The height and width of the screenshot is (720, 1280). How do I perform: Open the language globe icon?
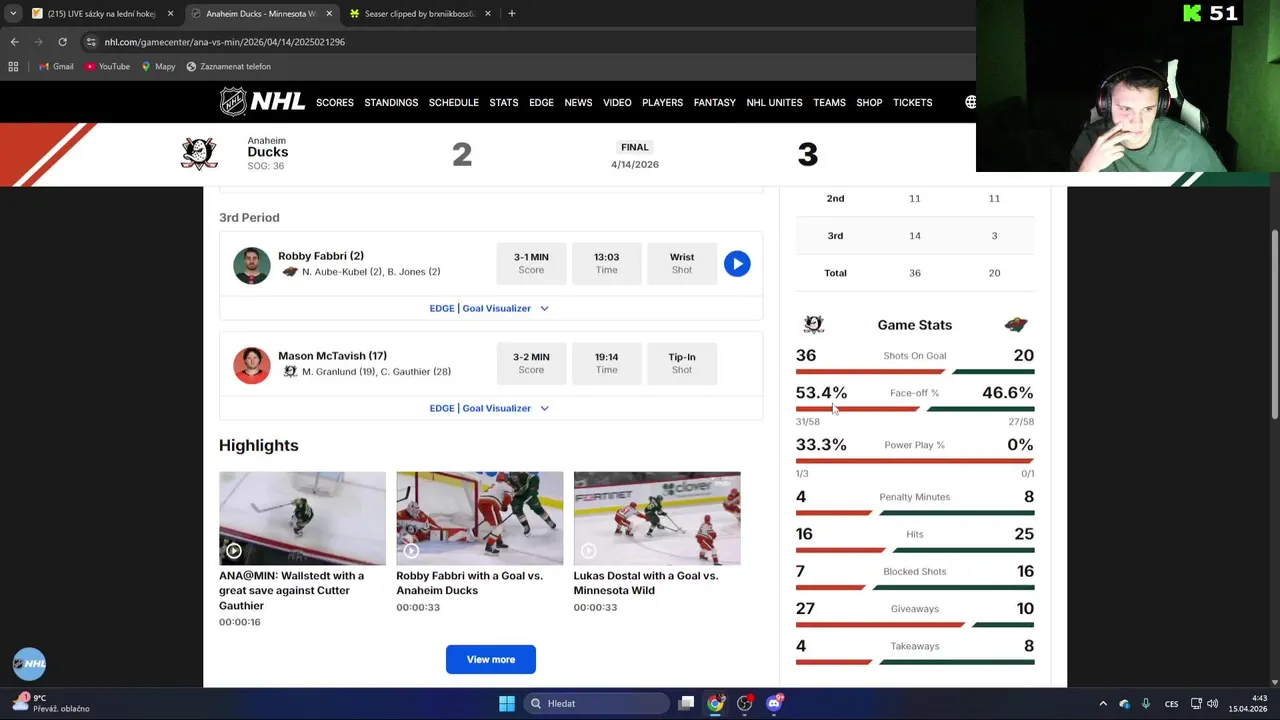(x=969, y=102)
